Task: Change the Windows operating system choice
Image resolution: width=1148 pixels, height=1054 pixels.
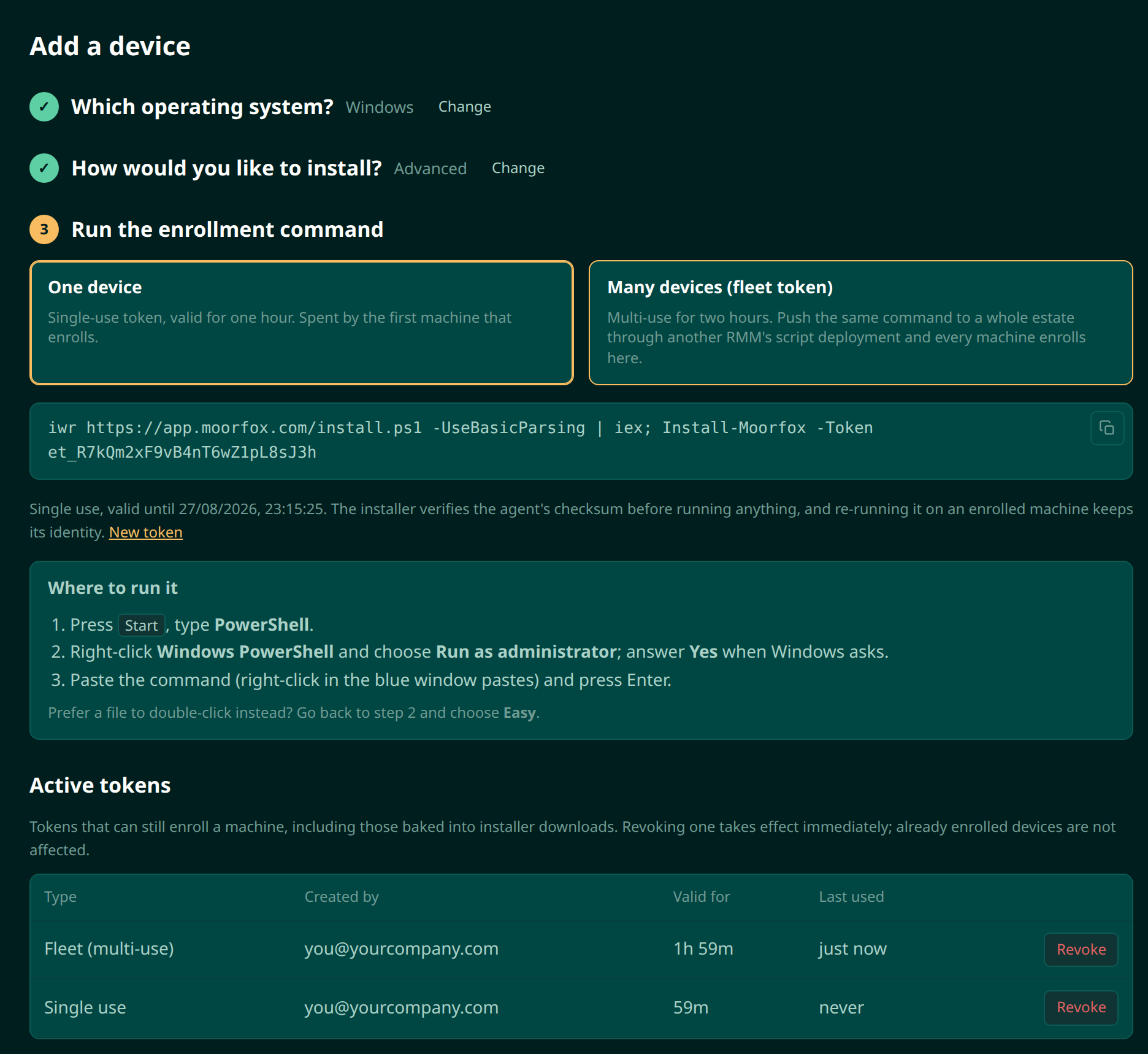Action: pos(464,107)
